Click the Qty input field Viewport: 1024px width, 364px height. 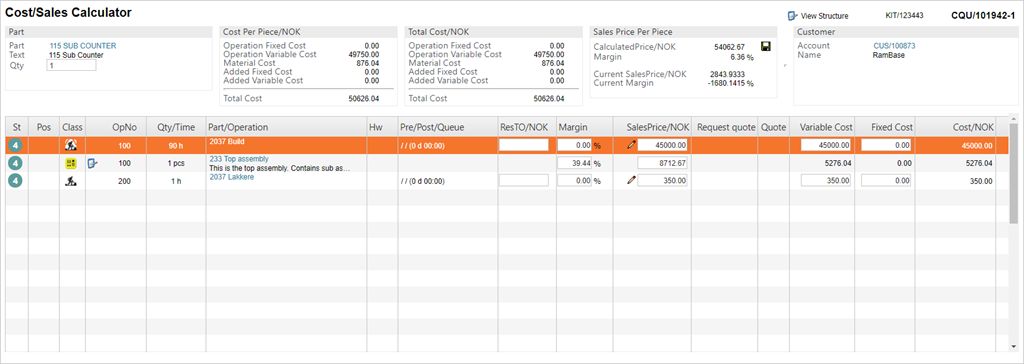(71, 65)
